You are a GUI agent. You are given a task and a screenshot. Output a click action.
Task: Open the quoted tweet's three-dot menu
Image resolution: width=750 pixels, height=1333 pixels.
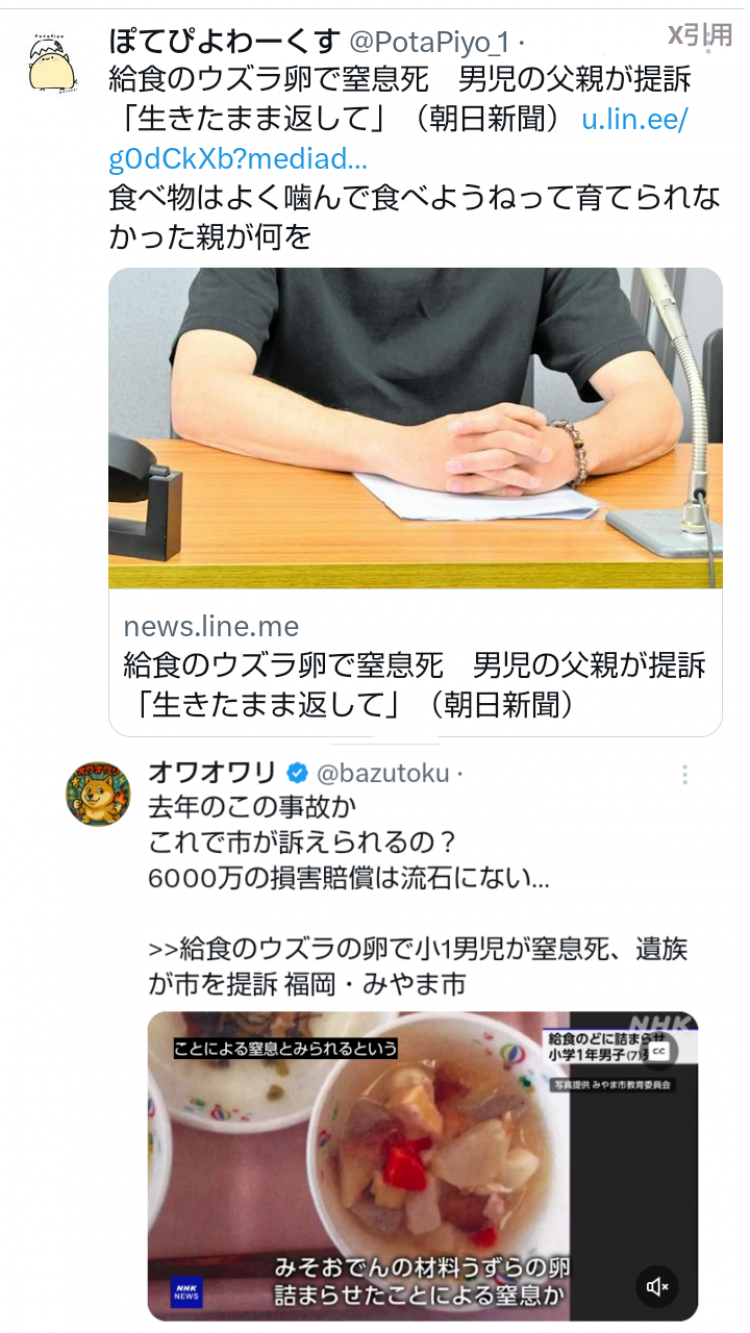pos(685,774)
